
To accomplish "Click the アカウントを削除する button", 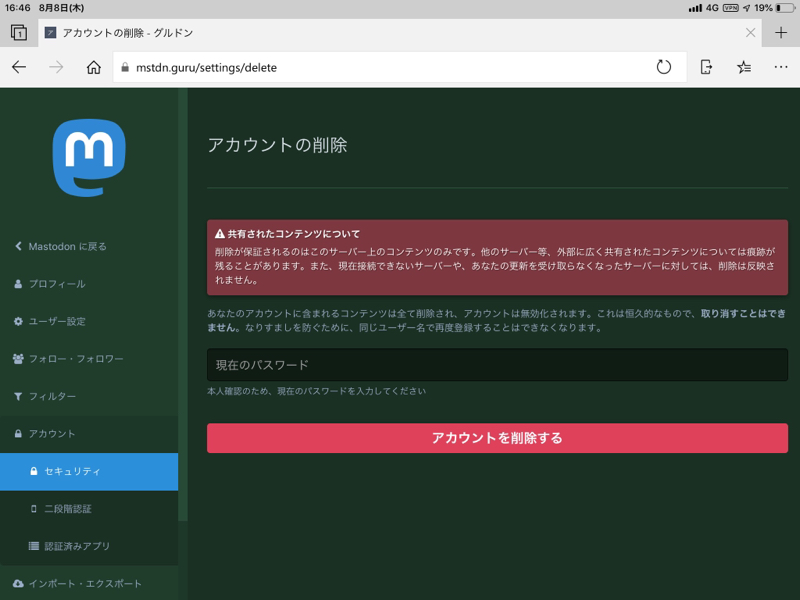I will coord(497,438).
